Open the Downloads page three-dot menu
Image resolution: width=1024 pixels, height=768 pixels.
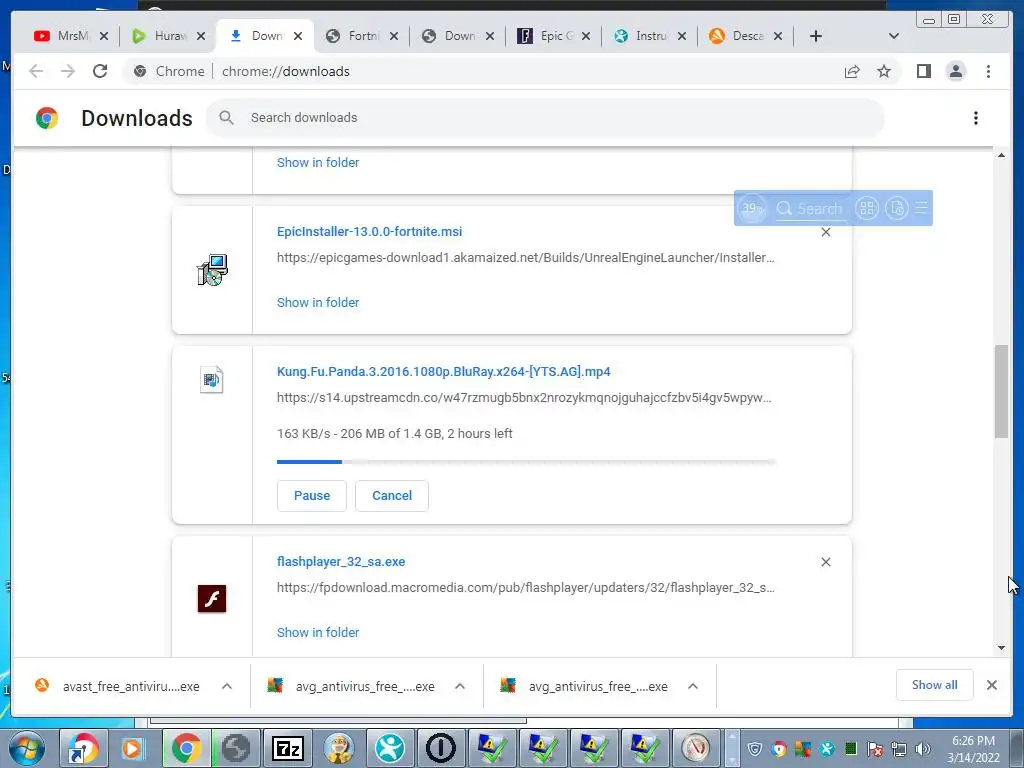(x=976, y=118)
